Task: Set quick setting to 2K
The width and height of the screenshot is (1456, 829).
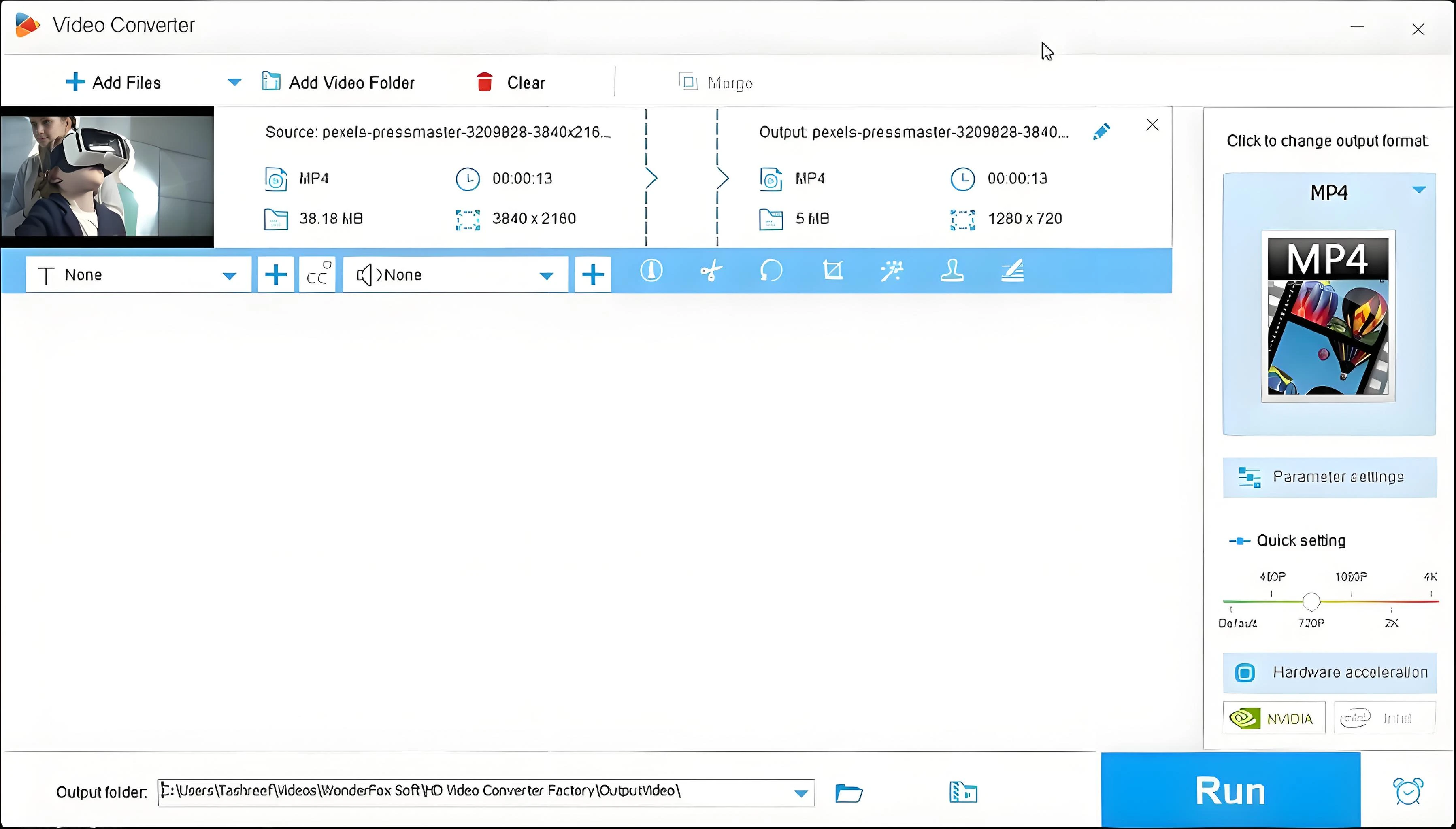Action: pyautogui.click(x=1391, y=623)
